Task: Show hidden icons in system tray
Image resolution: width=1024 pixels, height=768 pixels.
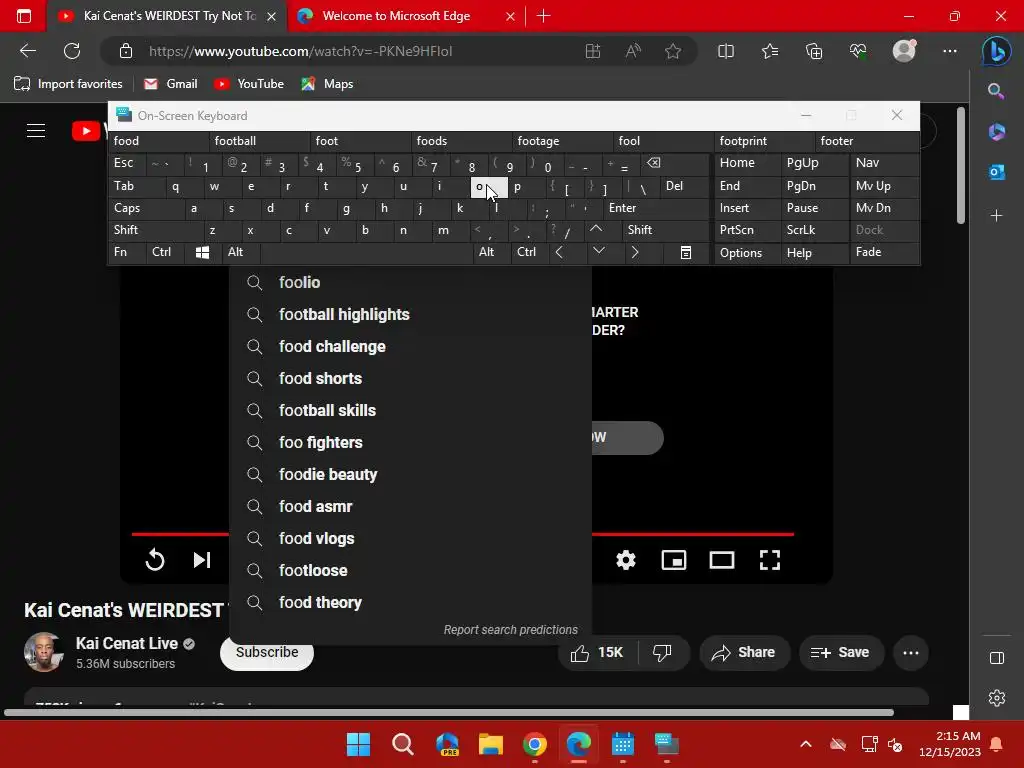Action: tap(806, 744)
